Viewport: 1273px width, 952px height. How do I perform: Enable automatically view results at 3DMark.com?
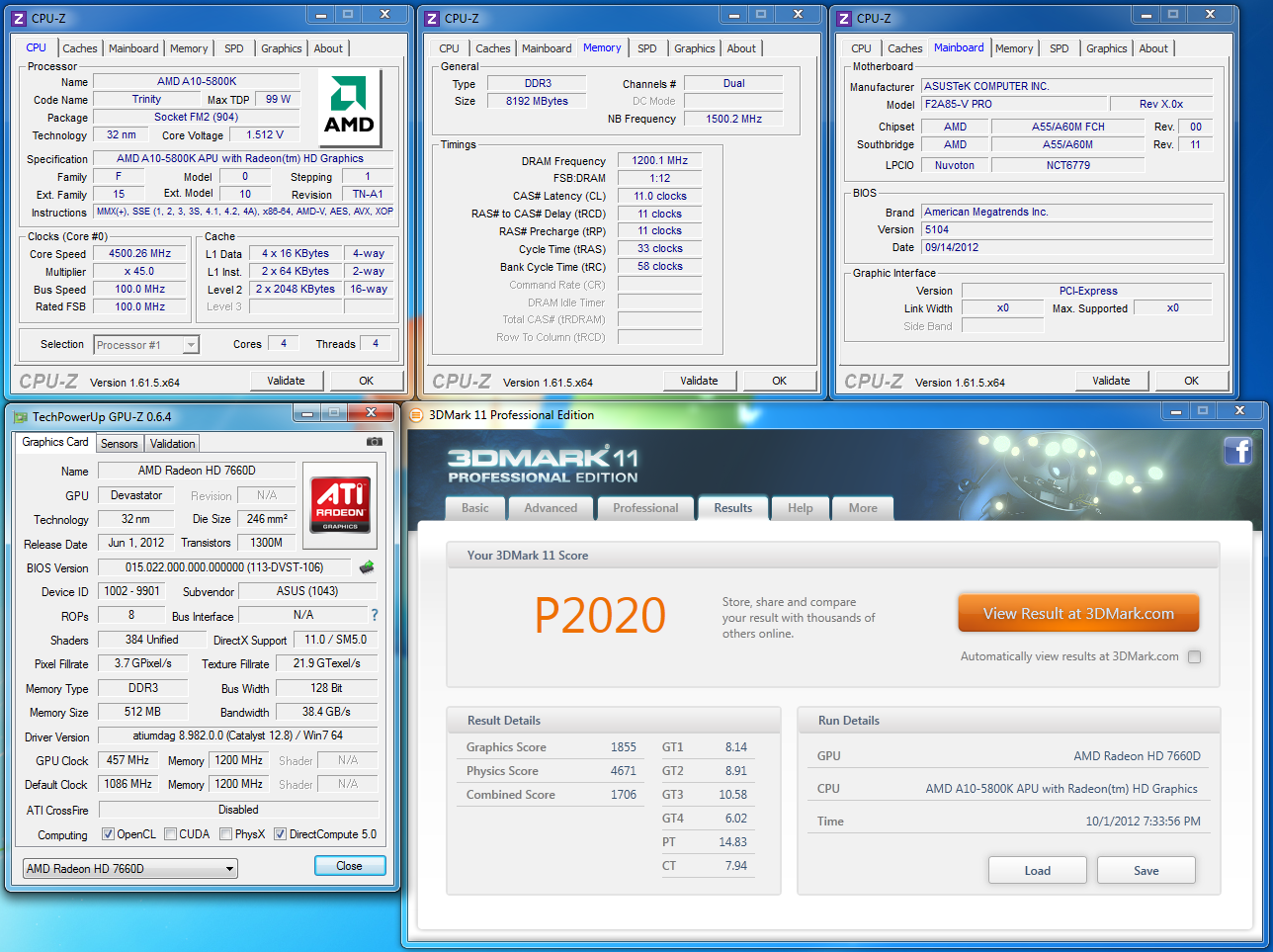[x=1195, y=656]
